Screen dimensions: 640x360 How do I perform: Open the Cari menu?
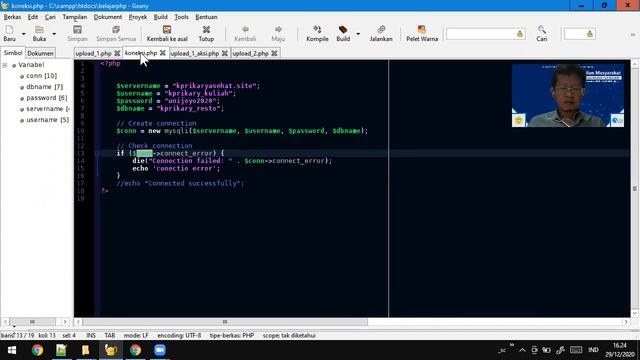tap(50, 17)
